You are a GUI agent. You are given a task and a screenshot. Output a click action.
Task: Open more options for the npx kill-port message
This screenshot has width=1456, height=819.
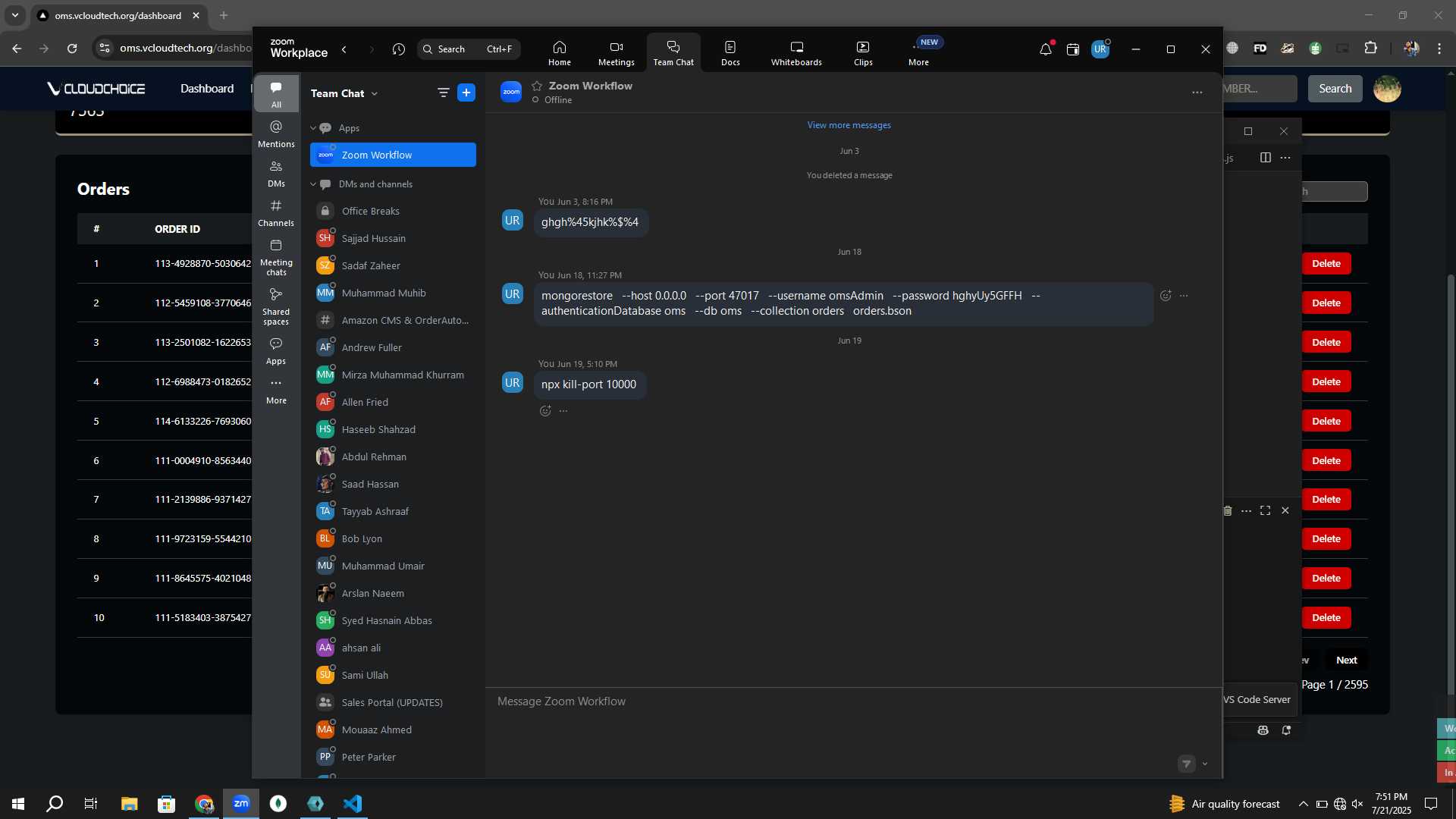click(563, 411)
